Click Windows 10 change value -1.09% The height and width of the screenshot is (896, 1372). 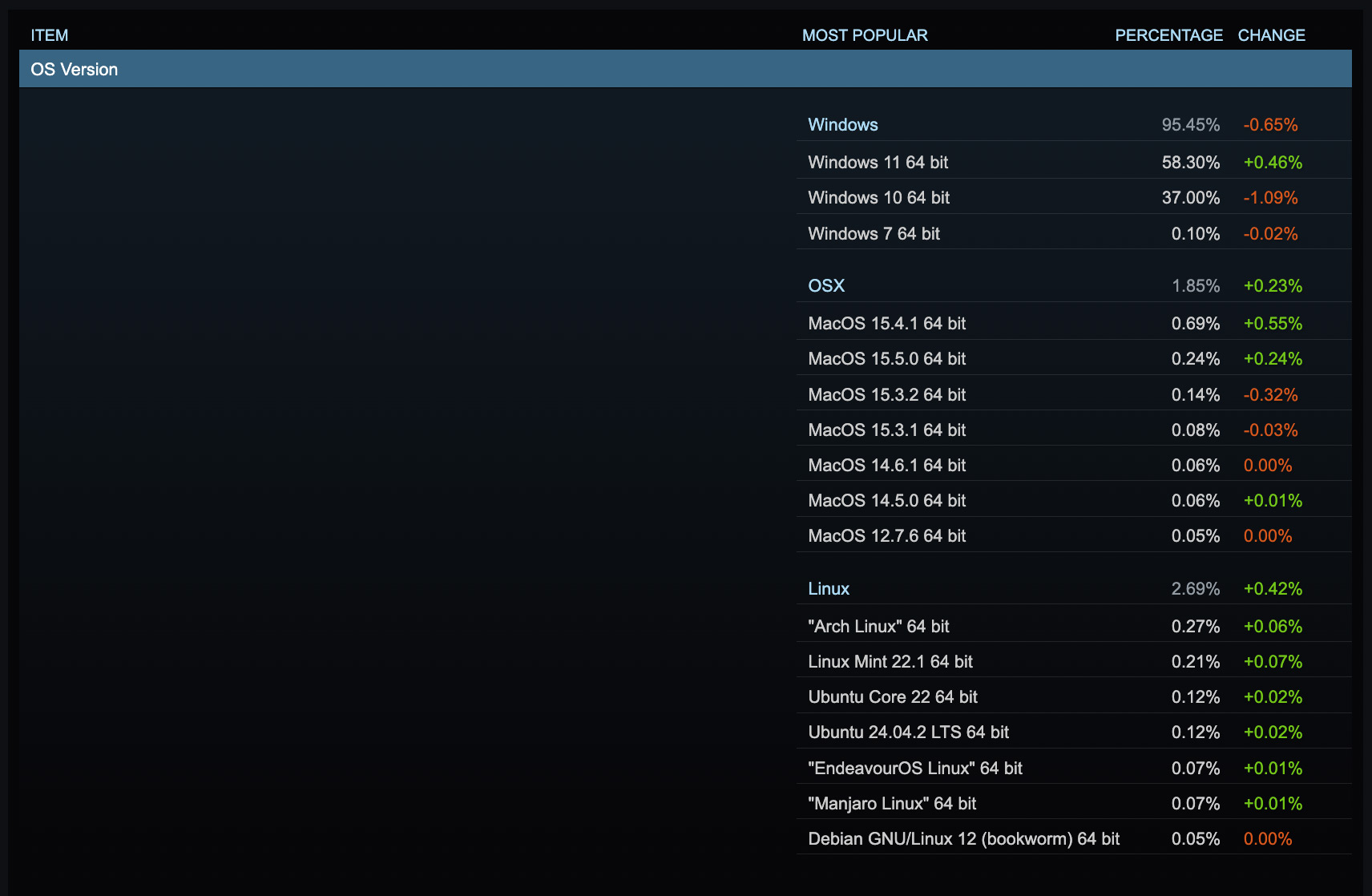(x=1270, y=198)
